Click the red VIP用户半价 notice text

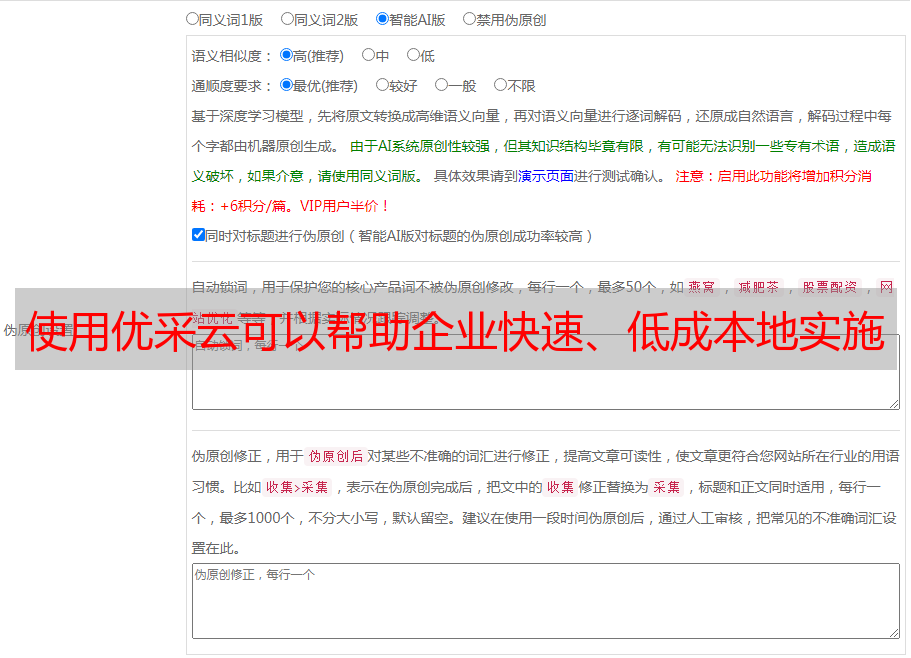[344, 206]
